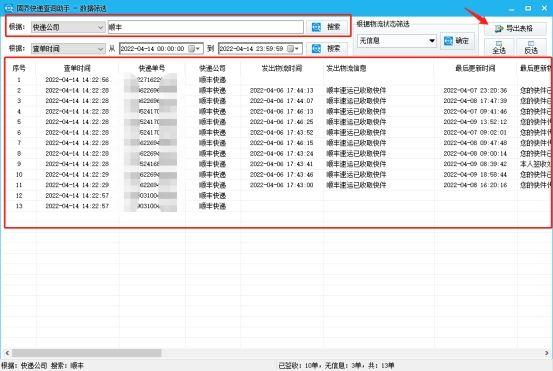Click status bar summary 已签收 10单 无信息 3单

point(336,366)
